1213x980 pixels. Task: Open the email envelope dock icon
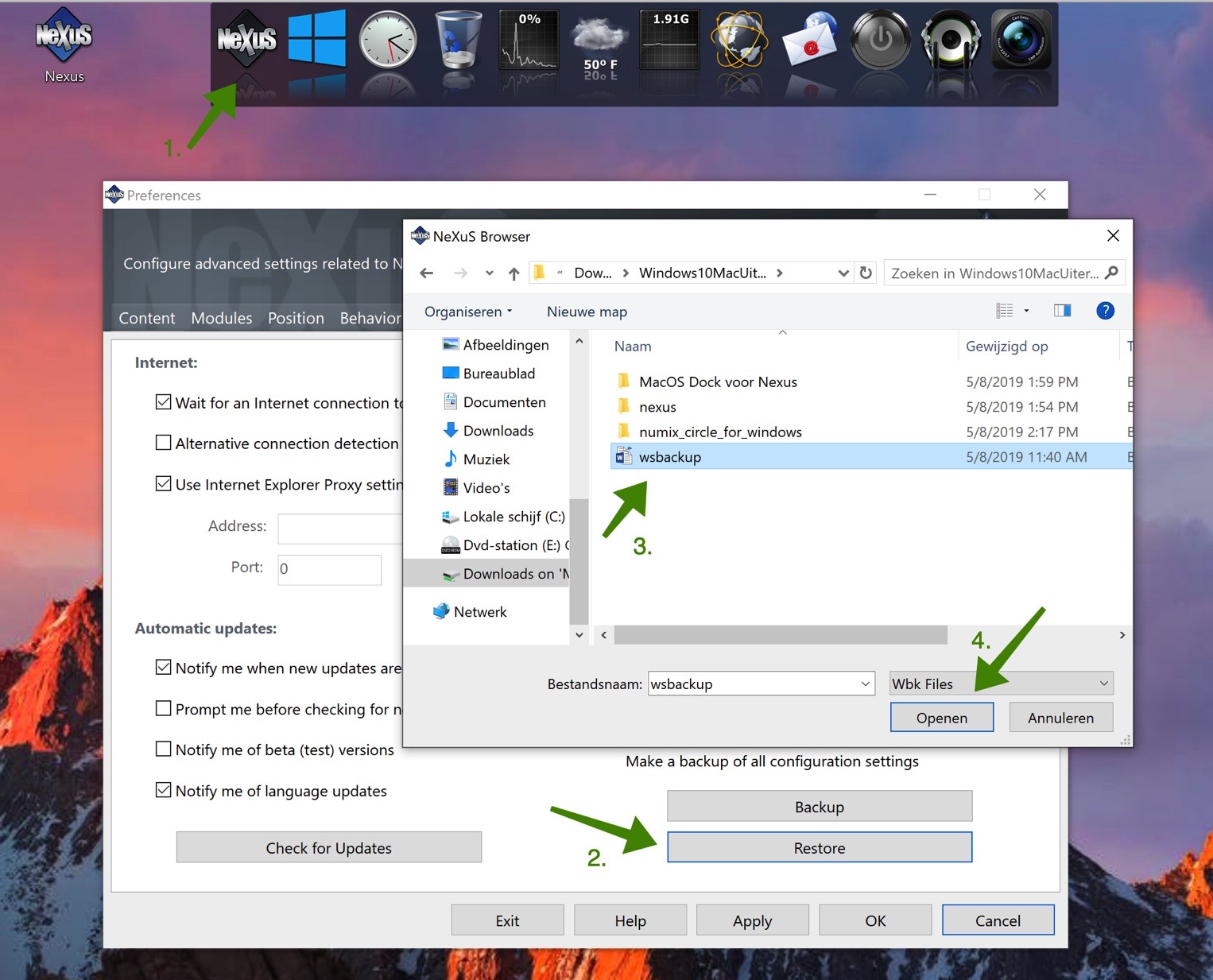[810, 40]
